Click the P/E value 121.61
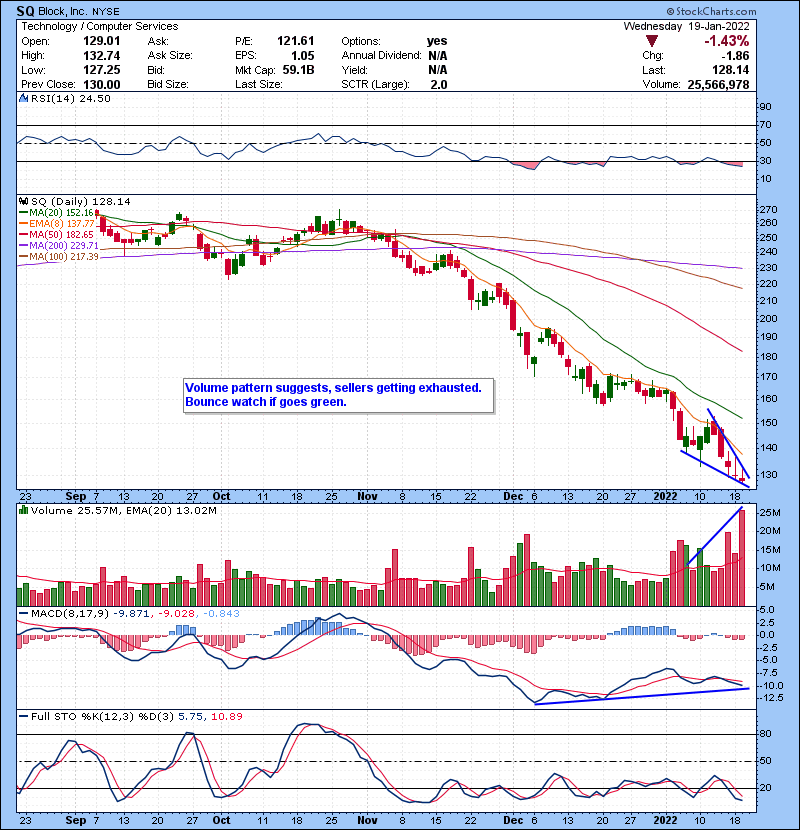Image resolution: width=800 pixels, height=830 pixels. point(295,41)
